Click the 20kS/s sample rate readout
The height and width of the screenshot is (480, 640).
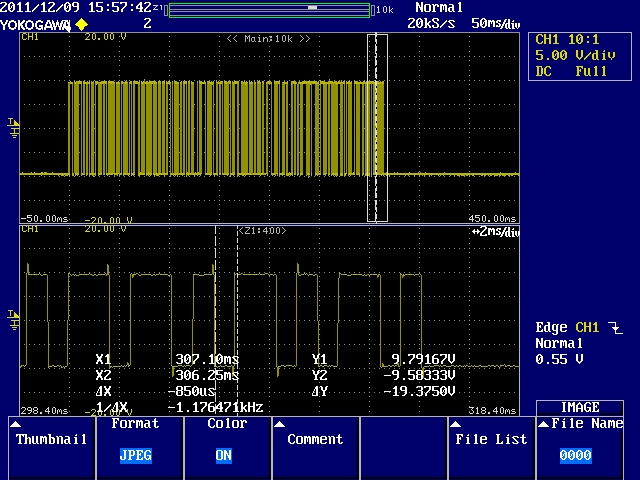coord(431,23)
